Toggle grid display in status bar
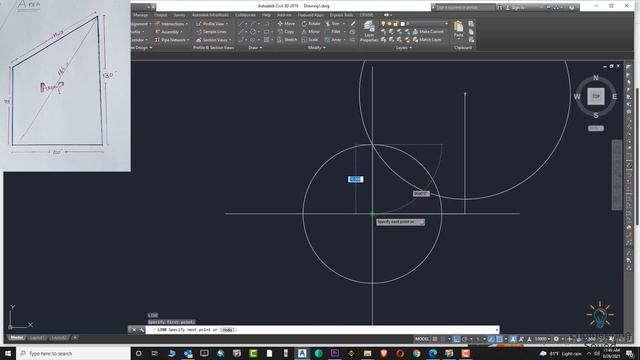The width and height of the screenshot is (640, 360). [435, 339]
